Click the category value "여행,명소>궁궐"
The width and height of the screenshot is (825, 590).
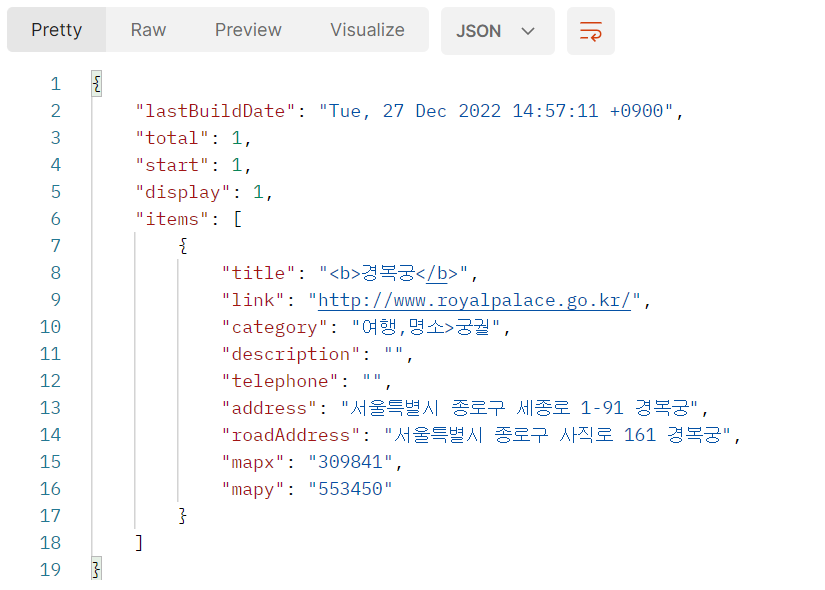click(426, 327)
